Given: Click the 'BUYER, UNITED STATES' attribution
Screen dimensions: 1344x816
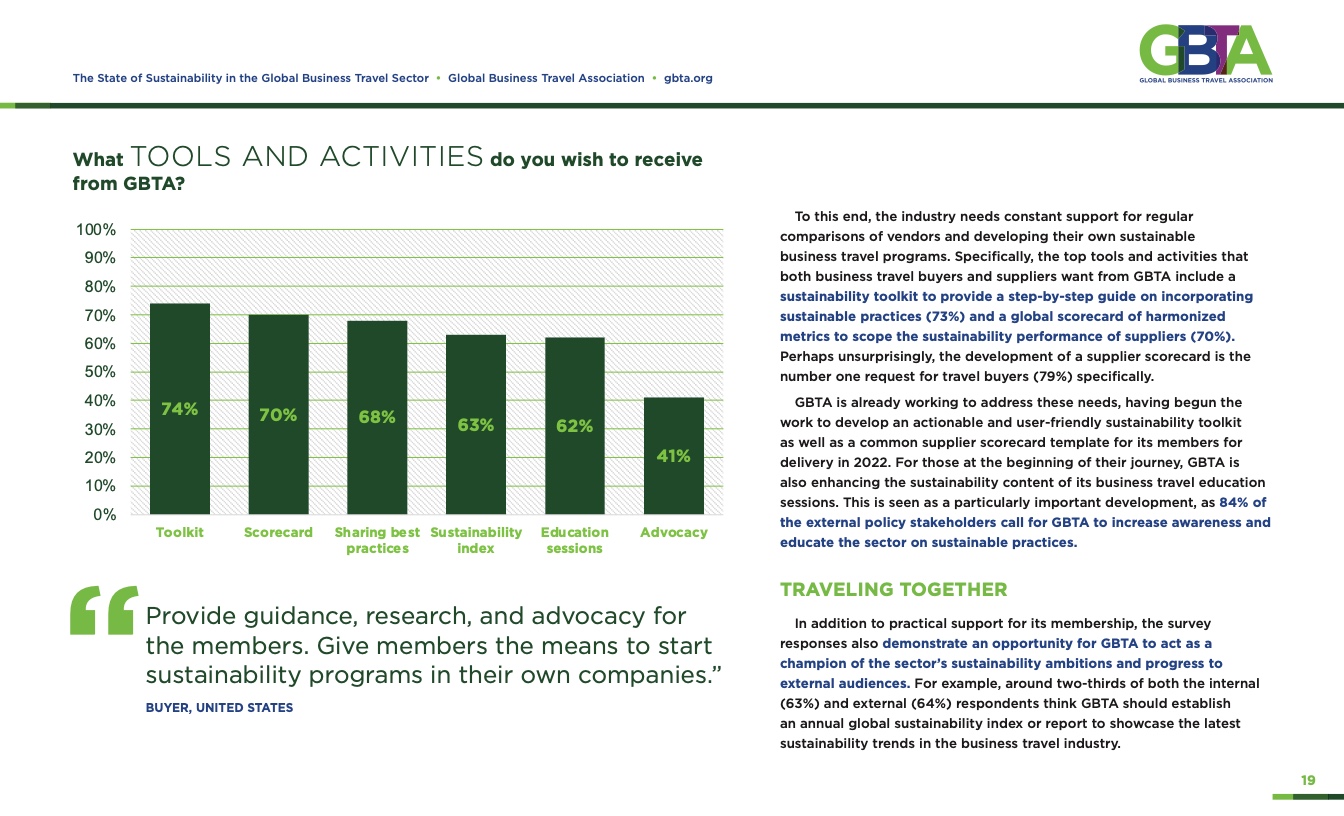Looking at the screenshot, I should pos(220,708).
